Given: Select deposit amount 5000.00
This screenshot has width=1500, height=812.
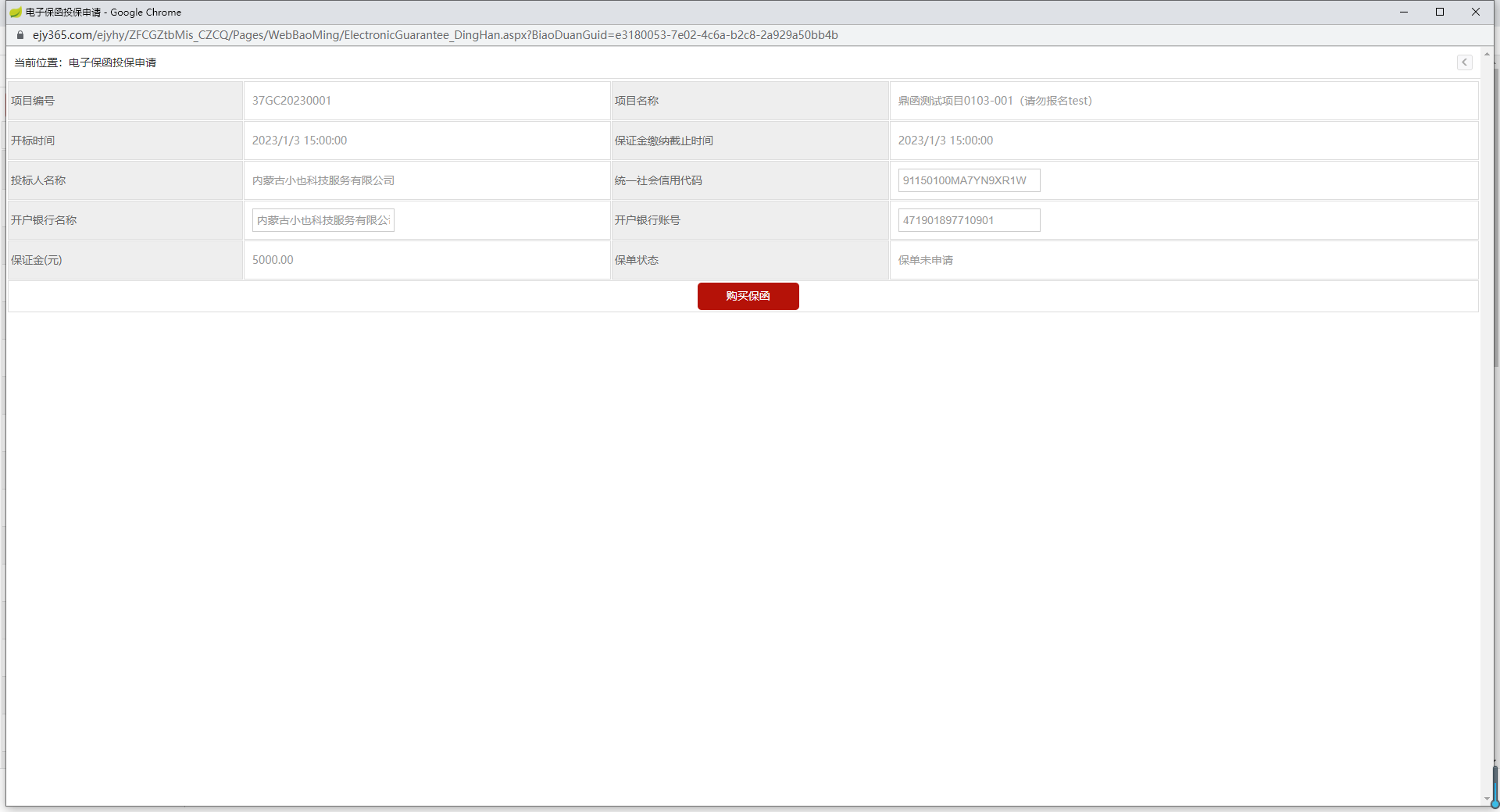Looking at the screenshot, I should 273,260.
